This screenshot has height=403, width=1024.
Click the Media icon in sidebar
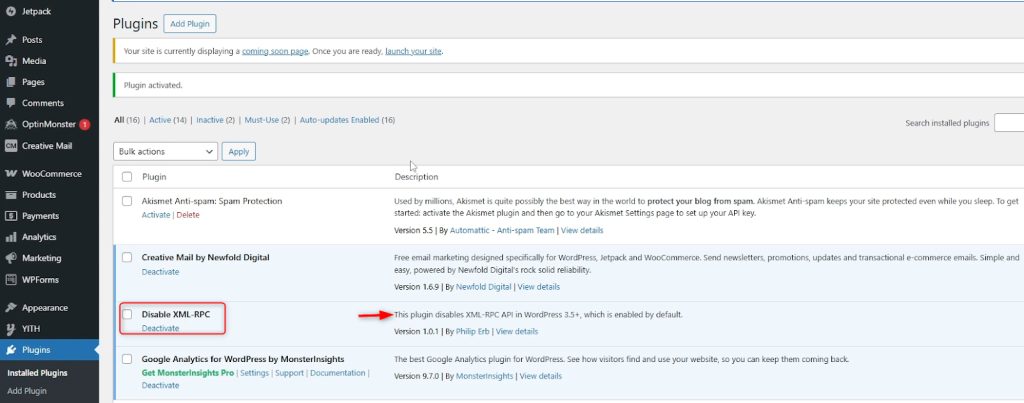pos(10,61)
